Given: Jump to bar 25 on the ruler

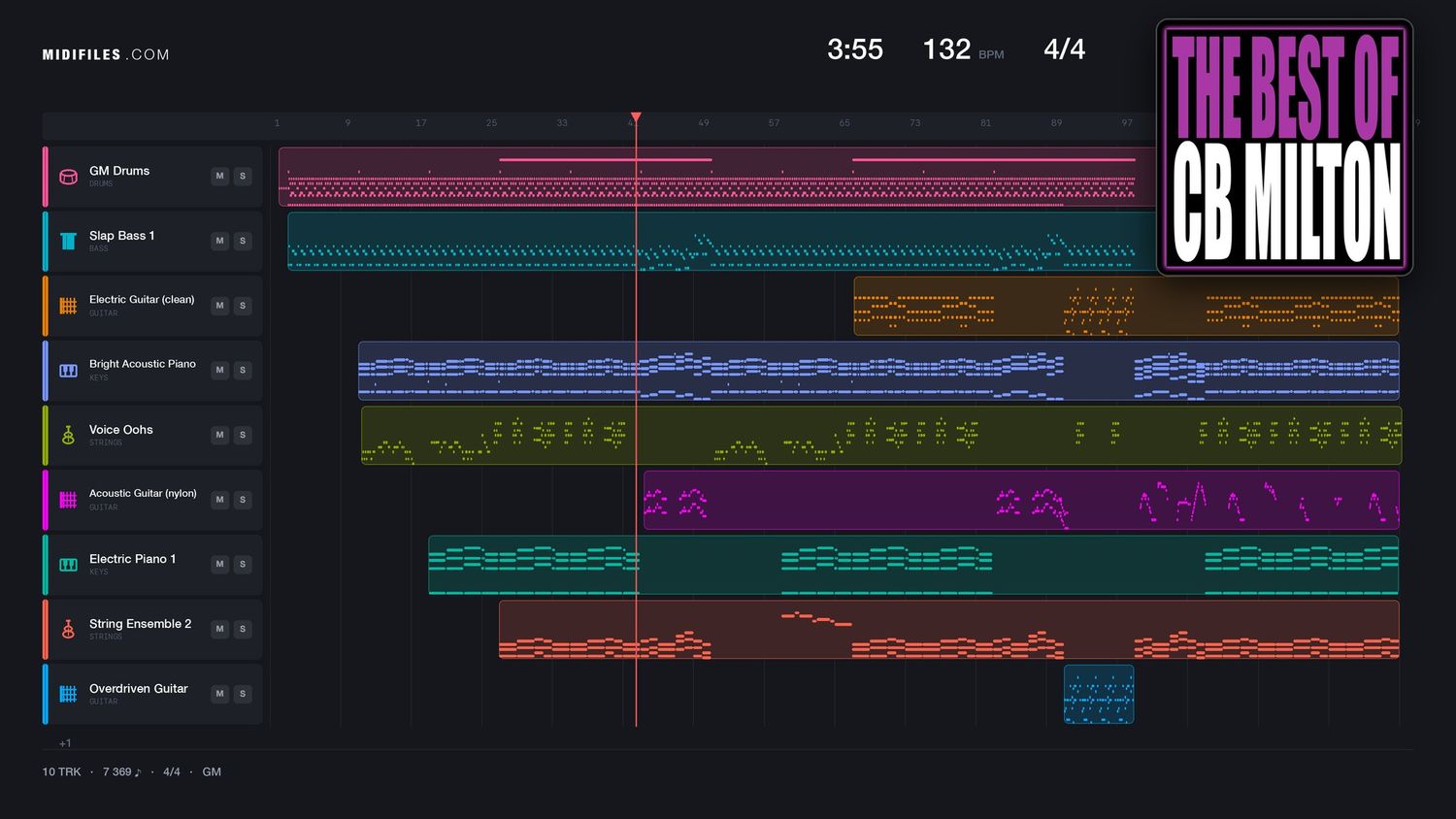Looking at the screenshot, I should [491, 123].
